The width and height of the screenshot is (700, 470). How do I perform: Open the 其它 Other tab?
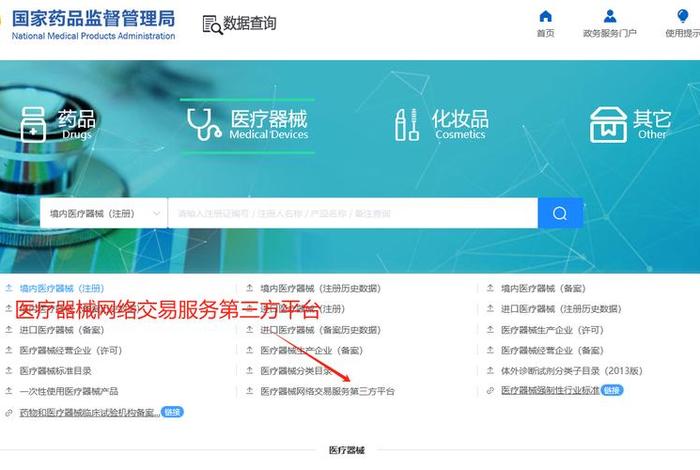[630, 125]
